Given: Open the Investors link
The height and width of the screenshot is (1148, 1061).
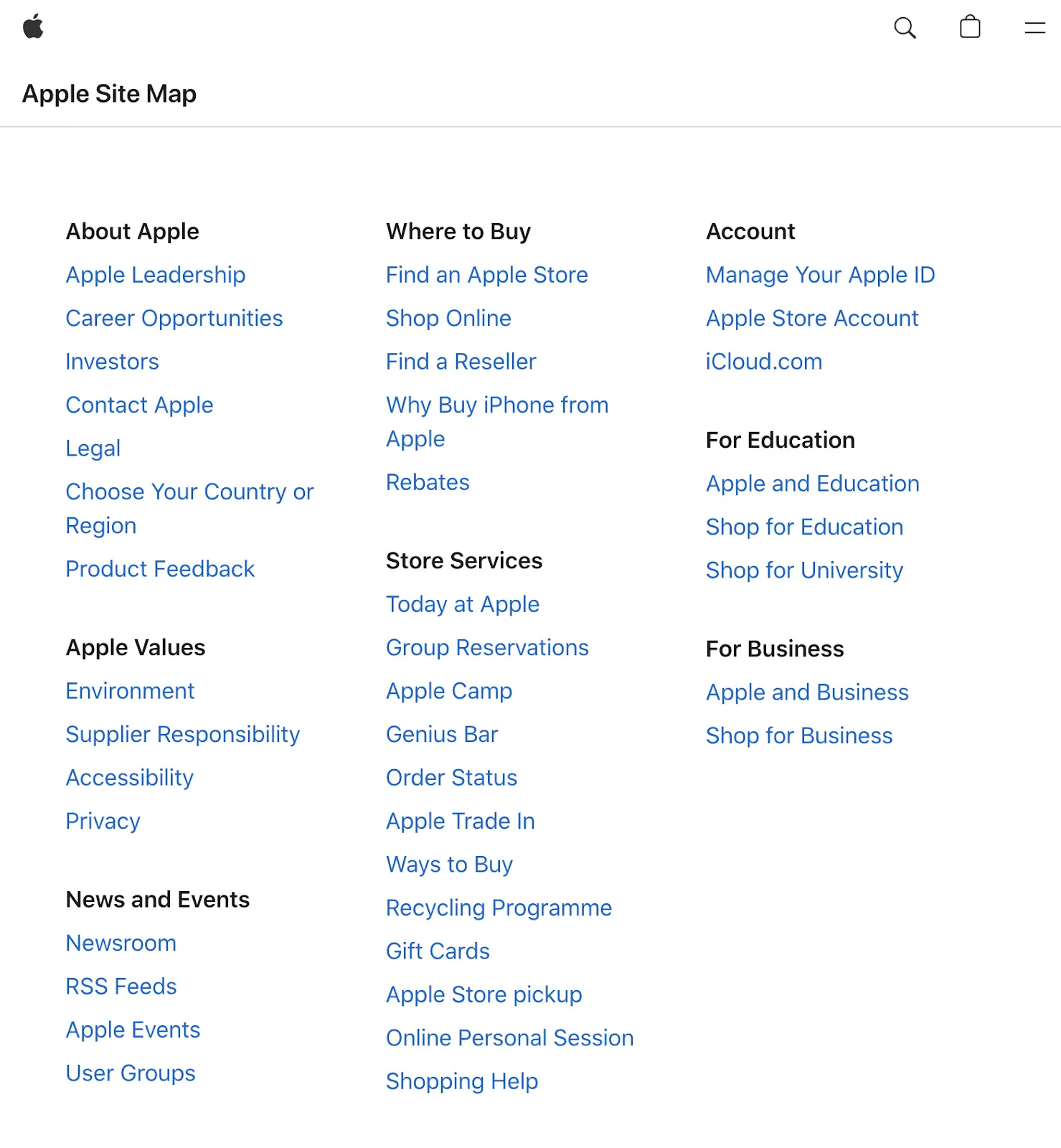Looking at the screenshot, I should pos(112,362).
